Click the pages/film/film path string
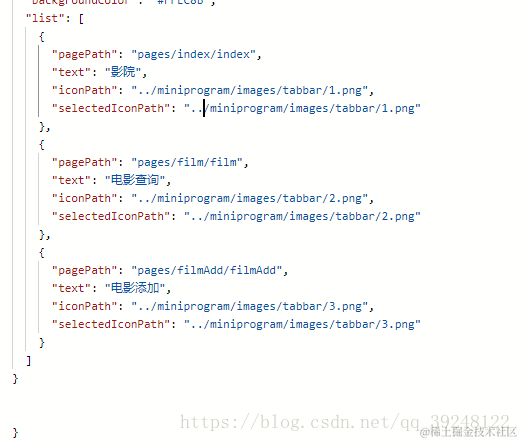This screenshot has height=442, width=521. click(187, 162)
